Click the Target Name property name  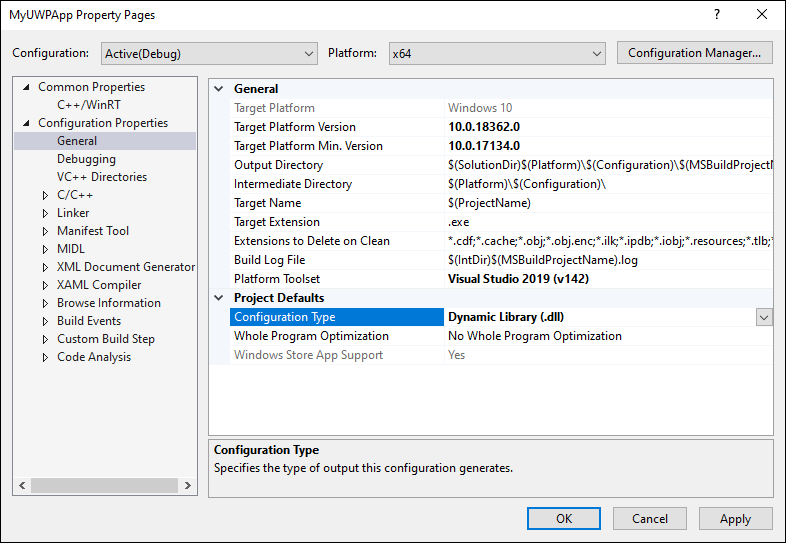[267, 203]
